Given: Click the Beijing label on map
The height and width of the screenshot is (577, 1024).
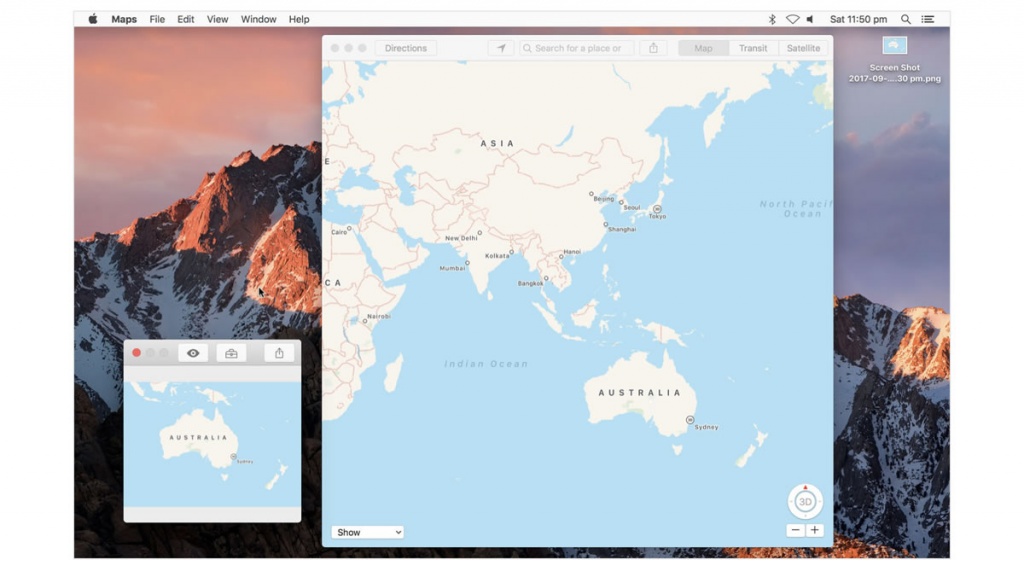Looking at the screenshot, I should [603, 198].
